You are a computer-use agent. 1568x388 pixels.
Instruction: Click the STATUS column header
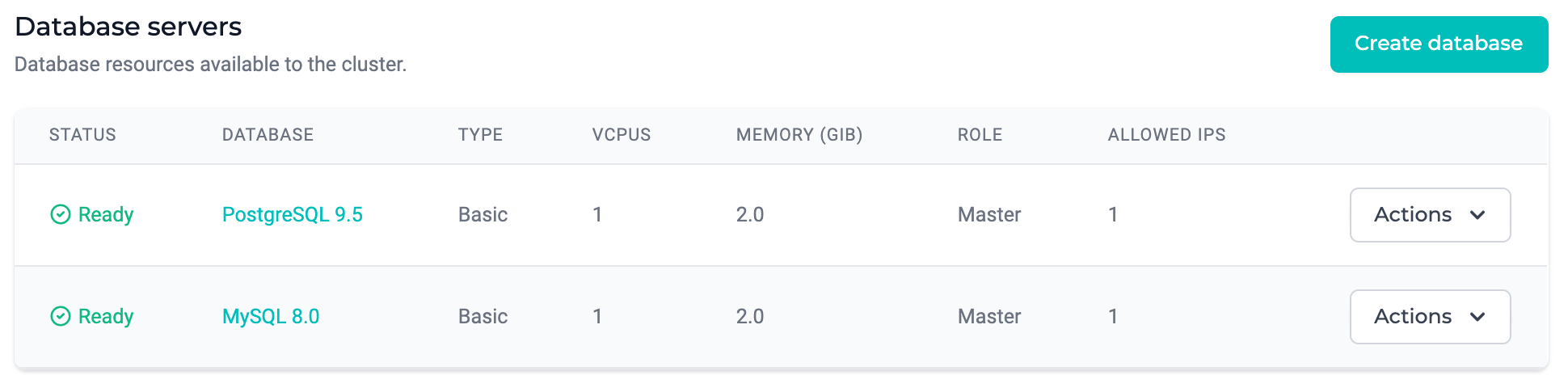[82, 135]
